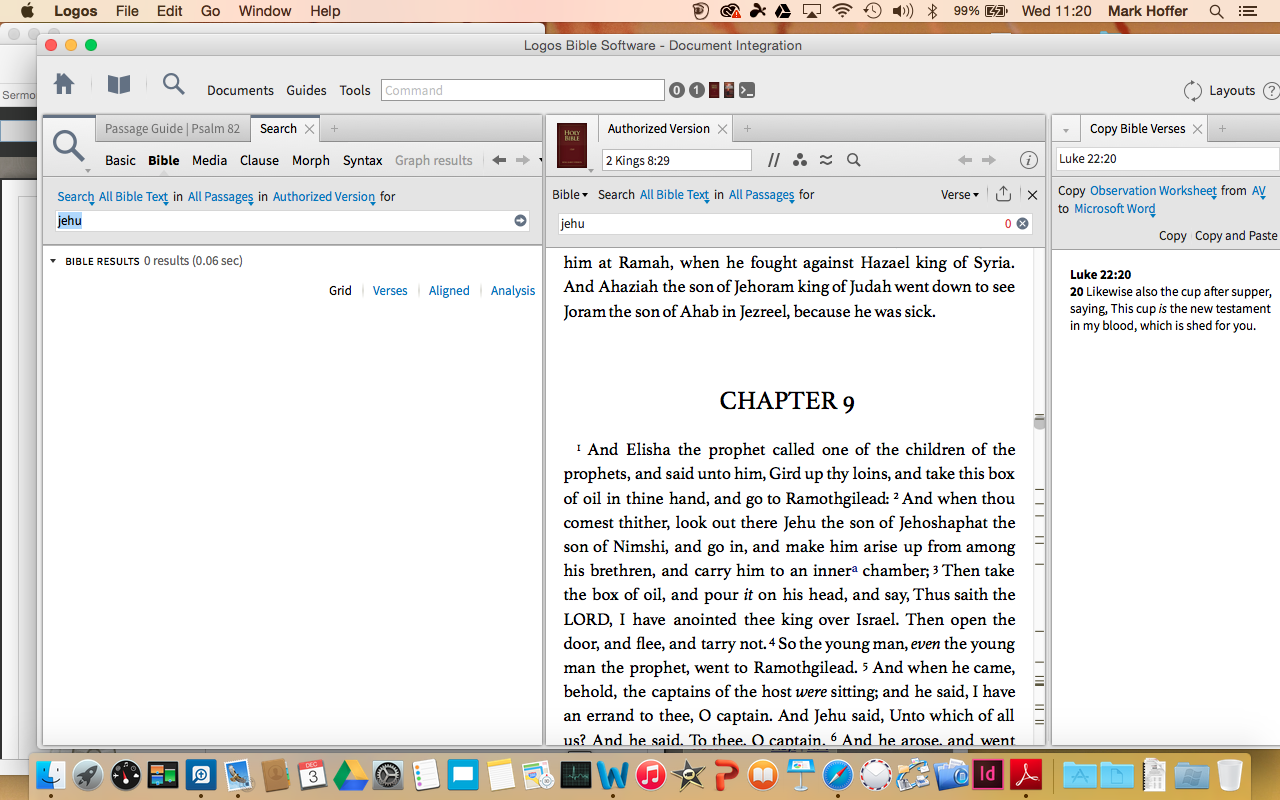Click the Command input box
This screenshot has width=1280, height=800.
pos(522,90)
